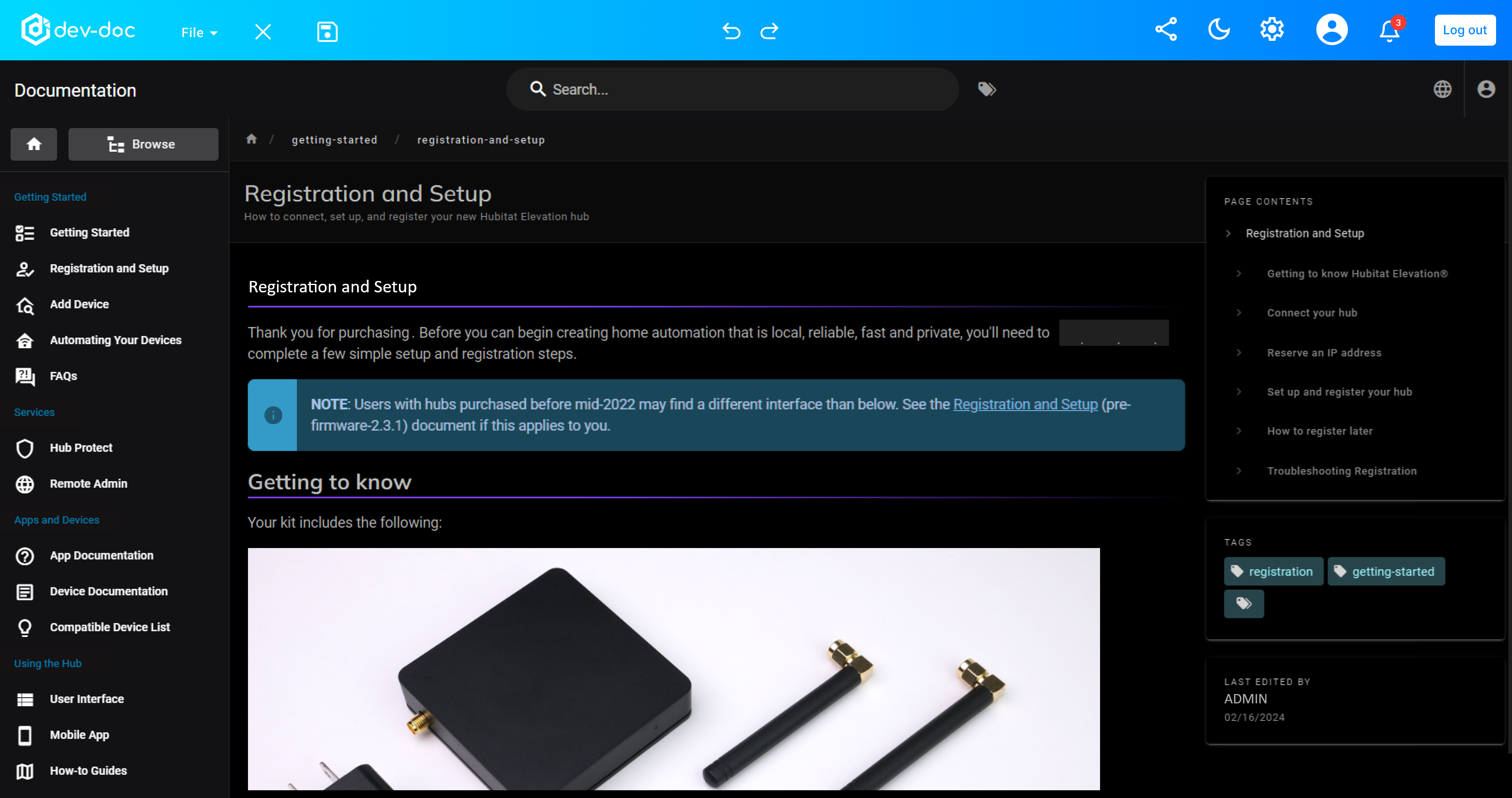Viewport: 1512px width, 798px height.
Task: Click the Compatible Device List bulb icon
Action: (24, 627)
